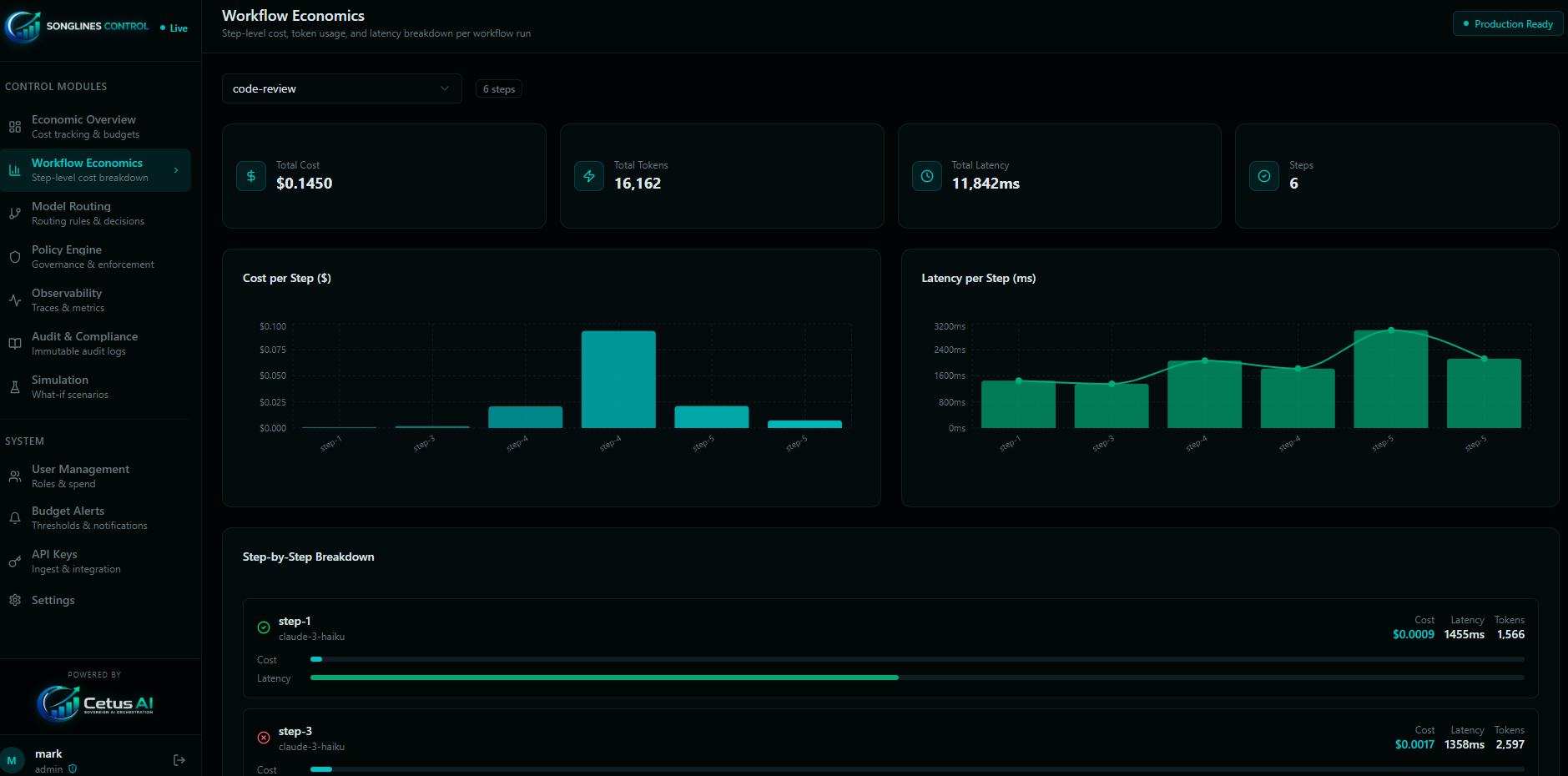Open Audit & Compliance logs
1568x776 pixels.
tap(84, 344)
